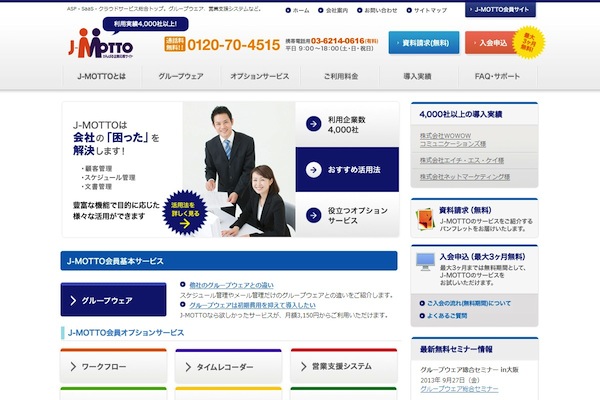600x400 pixels.
Task: Open ご入会の流れ(無料期間)について link
Action: point(469,303)
